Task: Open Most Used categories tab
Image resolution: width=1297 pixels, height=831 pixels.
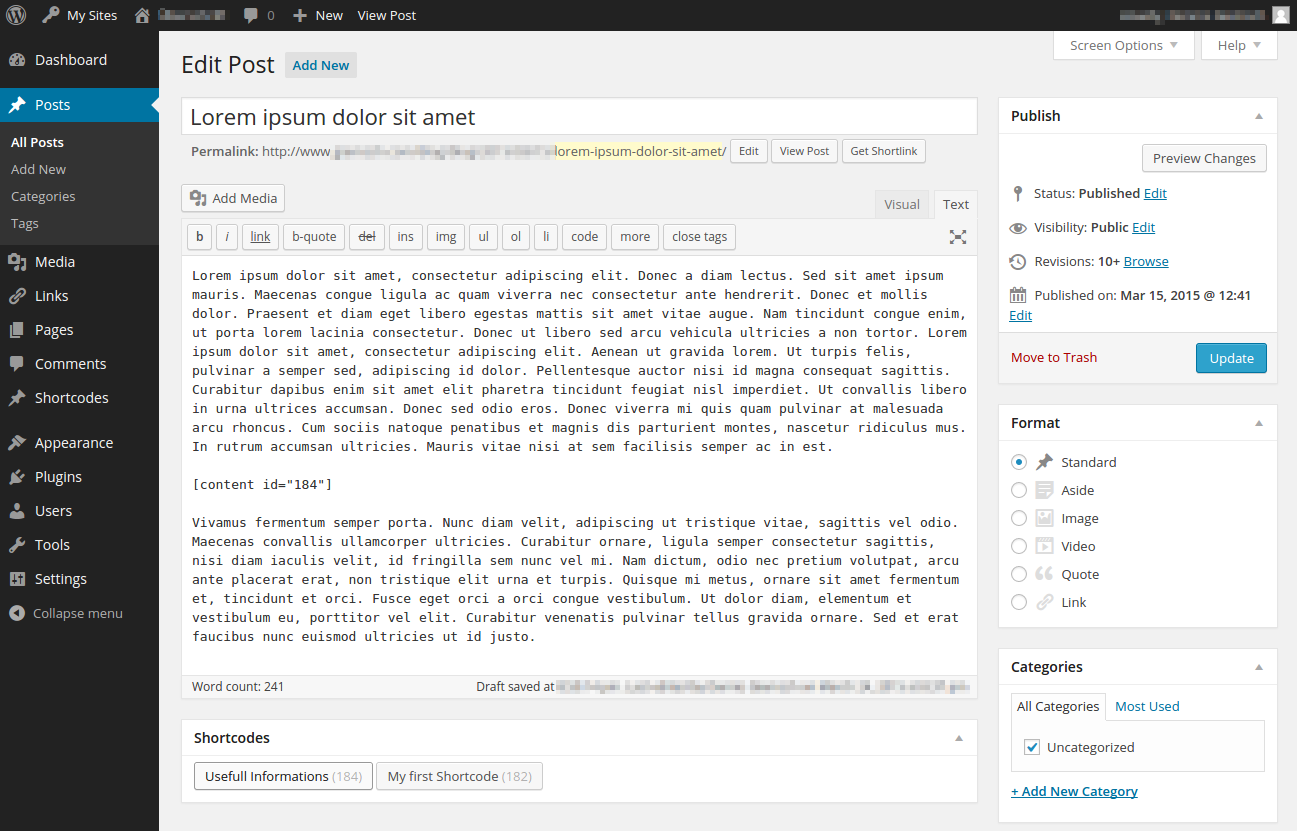Action: [1147, 706]
